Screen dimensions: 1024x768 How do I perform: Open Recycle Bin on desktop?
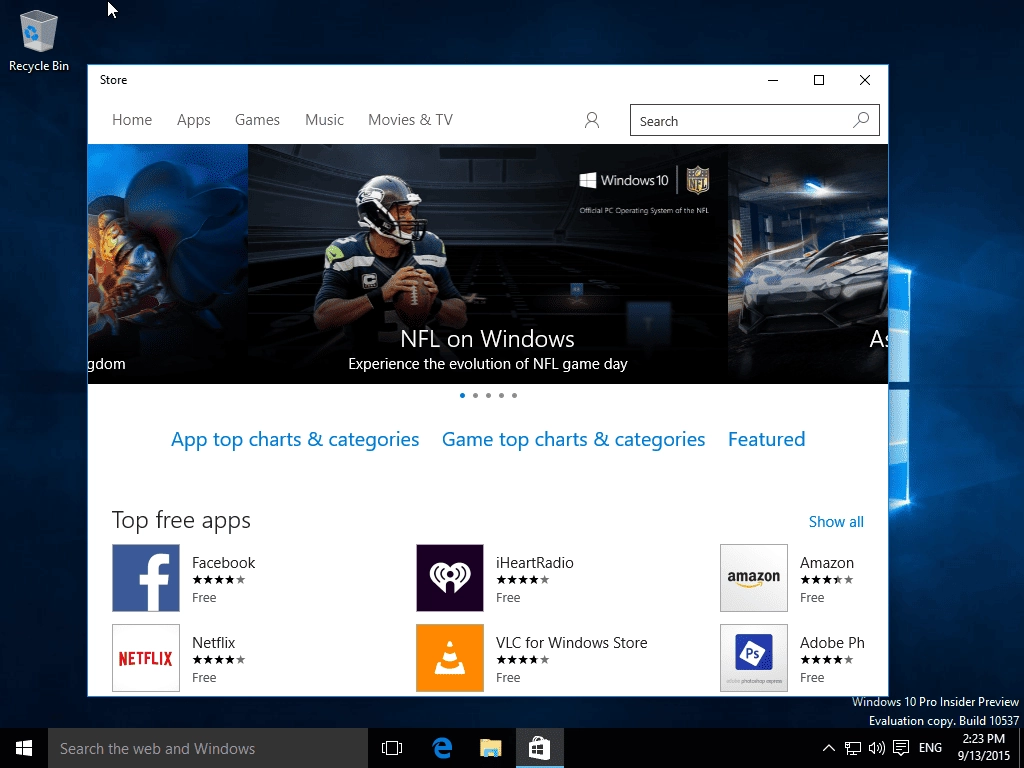coord(39,40)
